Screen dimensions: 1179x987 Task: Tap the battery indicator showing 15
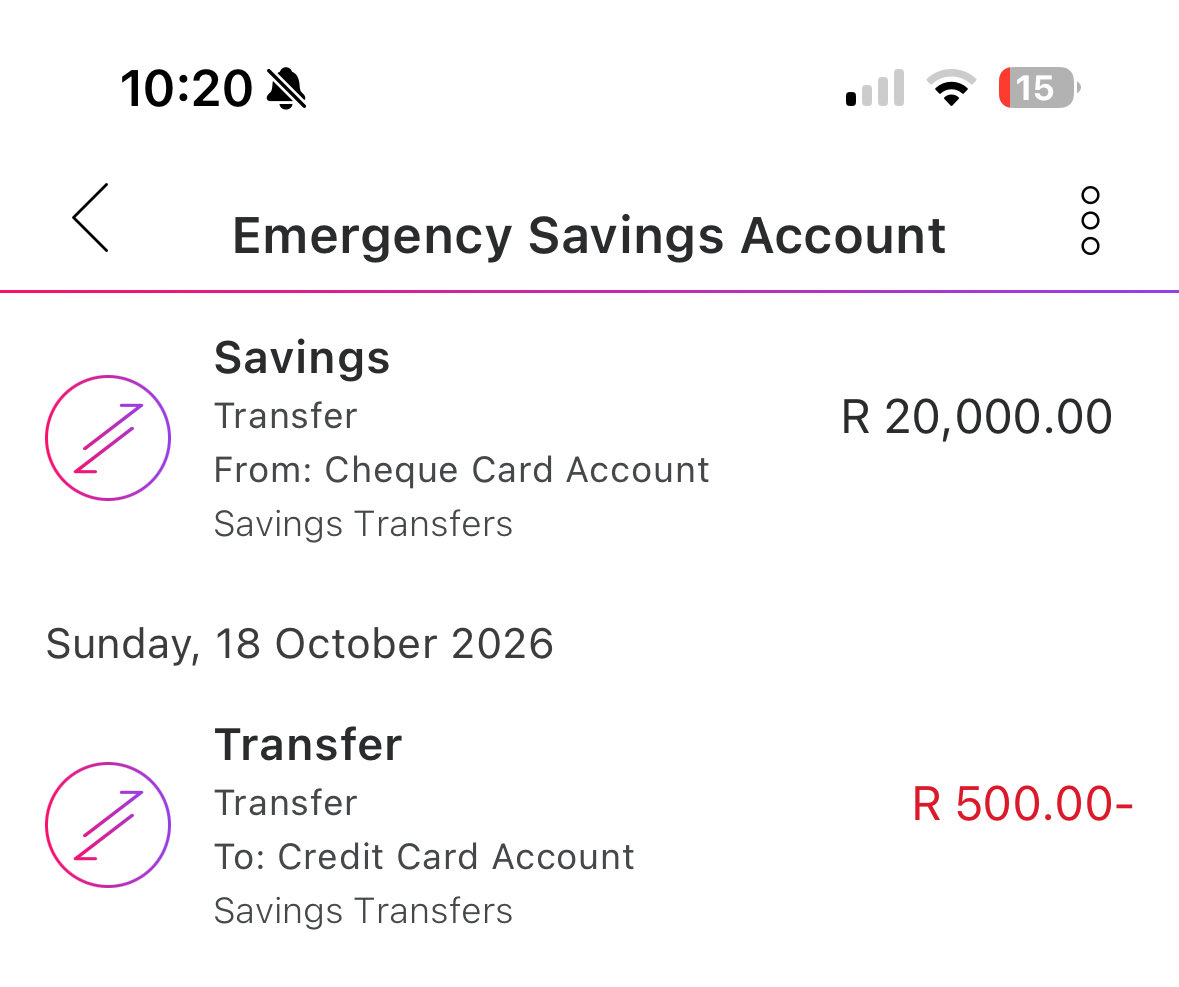[x=1039, y=87]
